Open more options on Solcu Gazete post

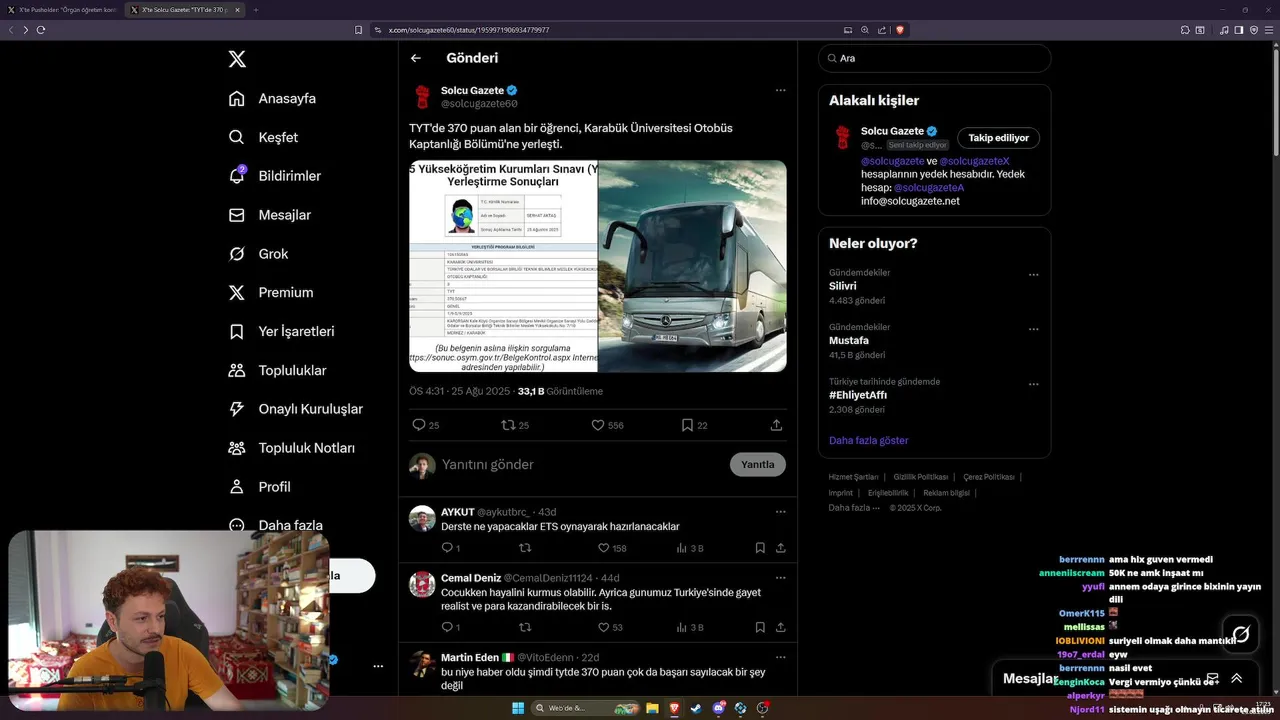click(x=780, y=90)
